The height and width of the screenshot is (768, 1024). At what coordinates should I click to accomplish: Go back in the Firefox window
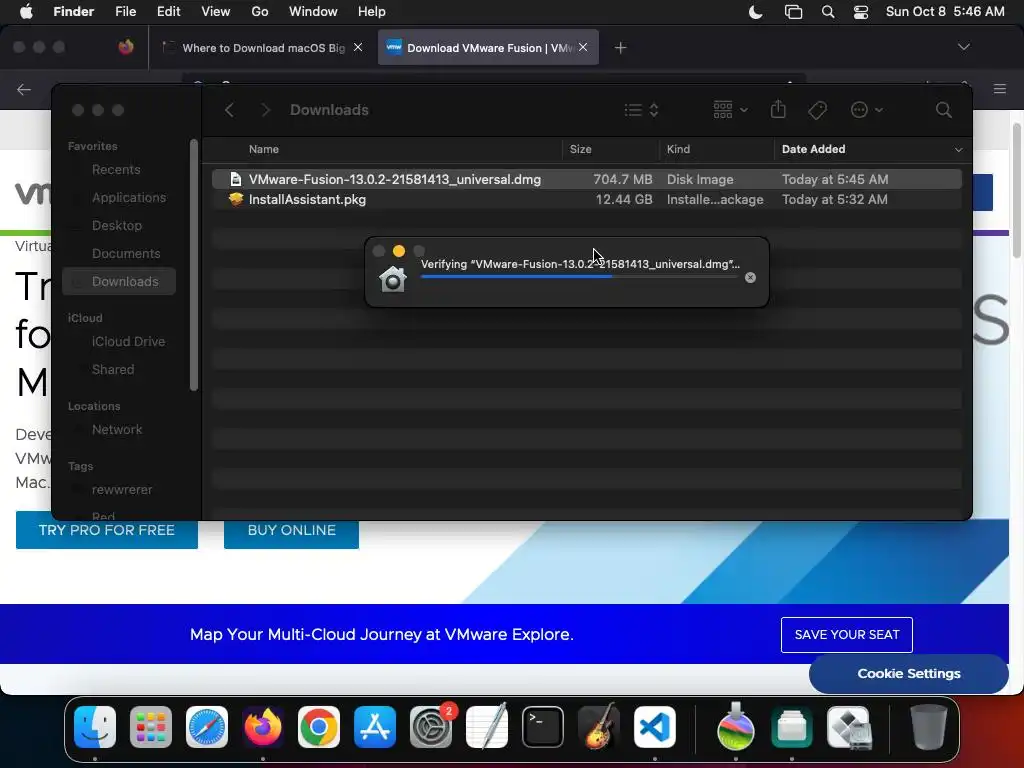pyautogui.click(x=24, y=89)
